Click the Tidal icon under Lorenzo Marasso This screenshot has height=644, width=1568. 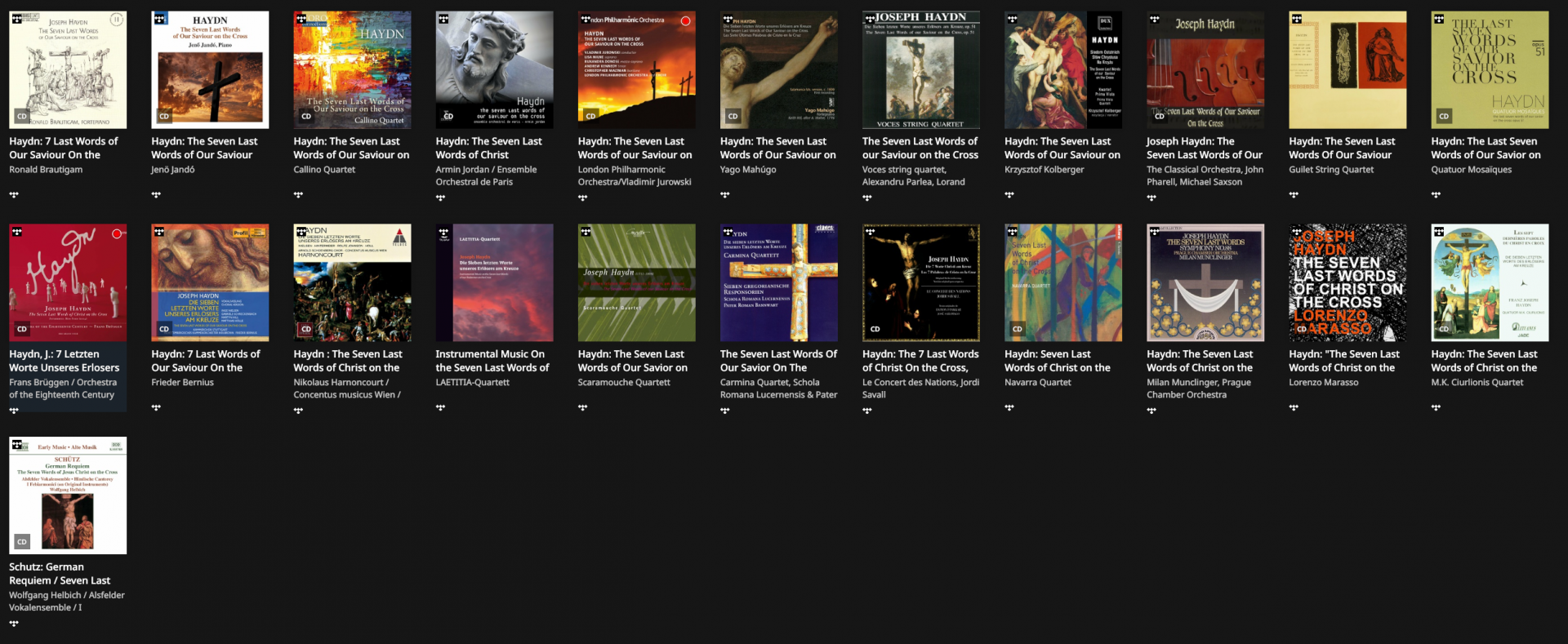[1294, 408]
